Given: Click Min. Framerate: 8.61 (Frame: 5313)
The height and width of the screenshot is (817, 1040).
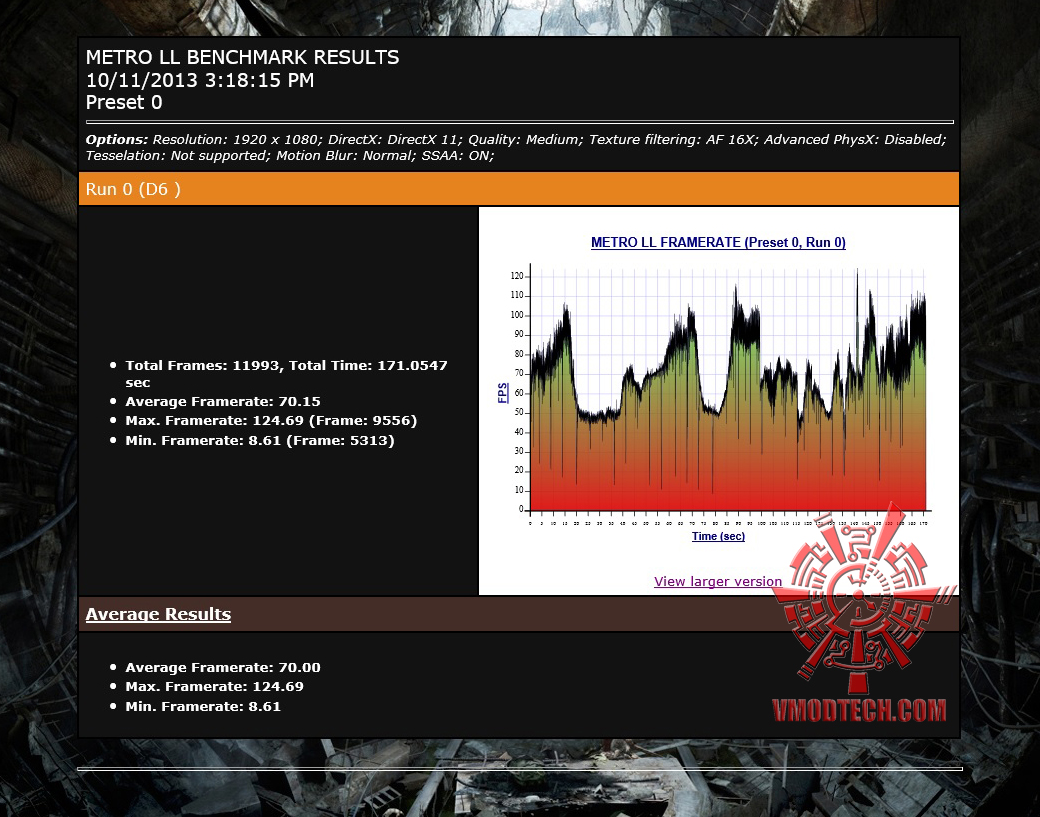Looking at the screenshot, I should click(x=260, y=440).
